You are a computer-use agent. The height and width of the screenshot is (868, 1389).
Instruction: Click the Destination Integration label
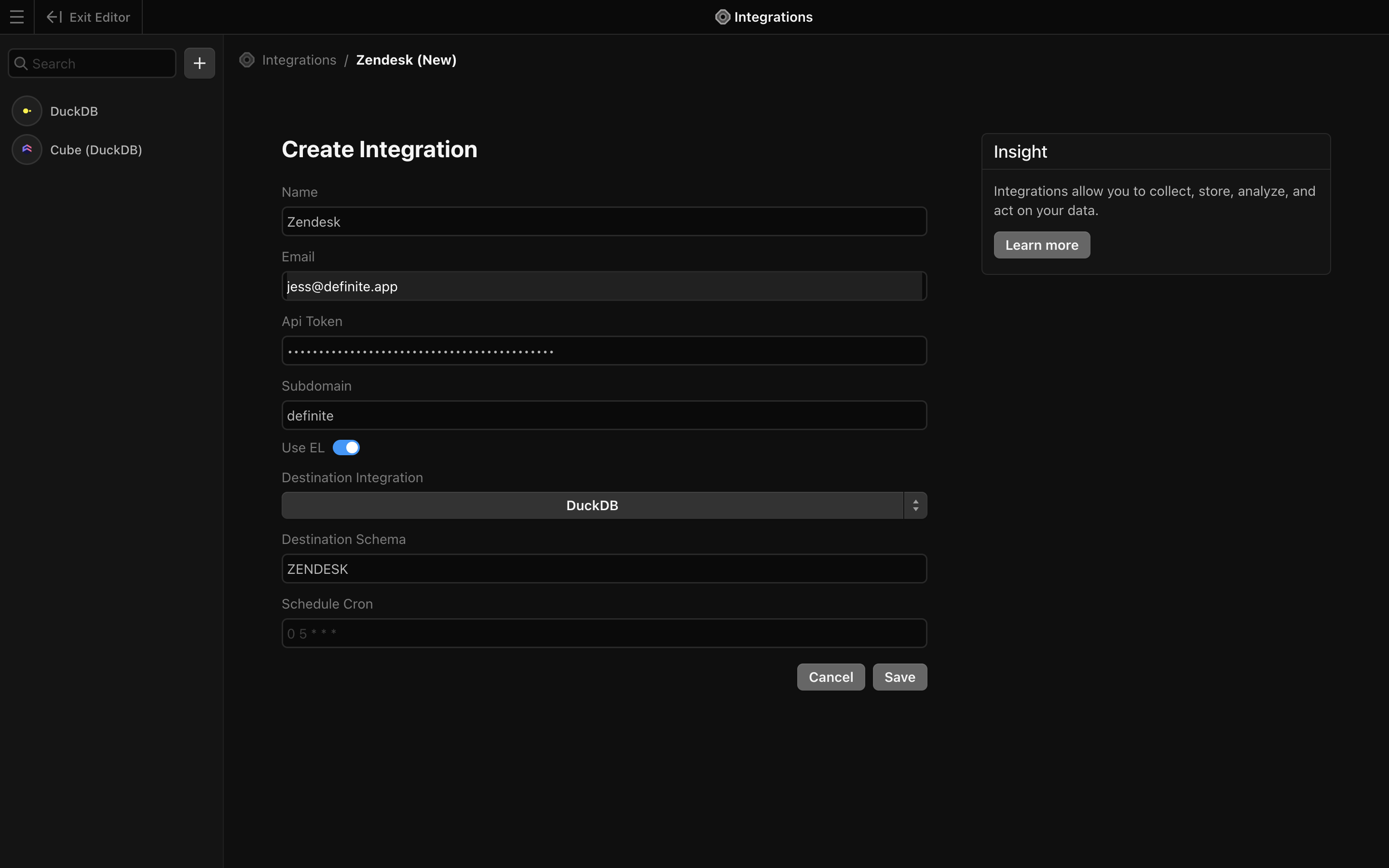pyautogui.click(x=352, y=477)
